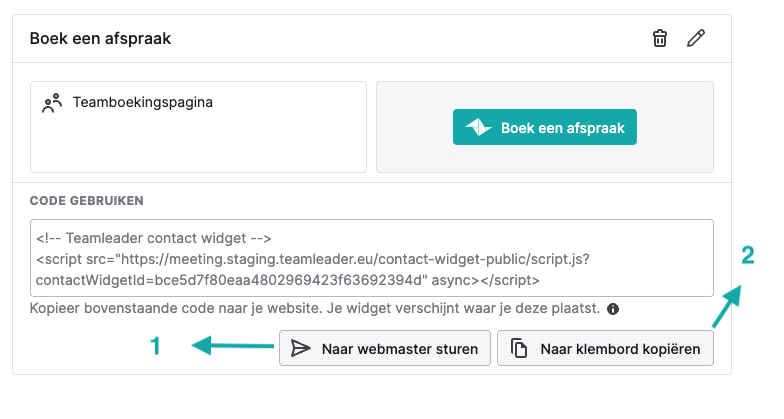This screenshot has height=419, width=784.
Task: Click the paper plane send icon
Action: click(x=300, y=348)
